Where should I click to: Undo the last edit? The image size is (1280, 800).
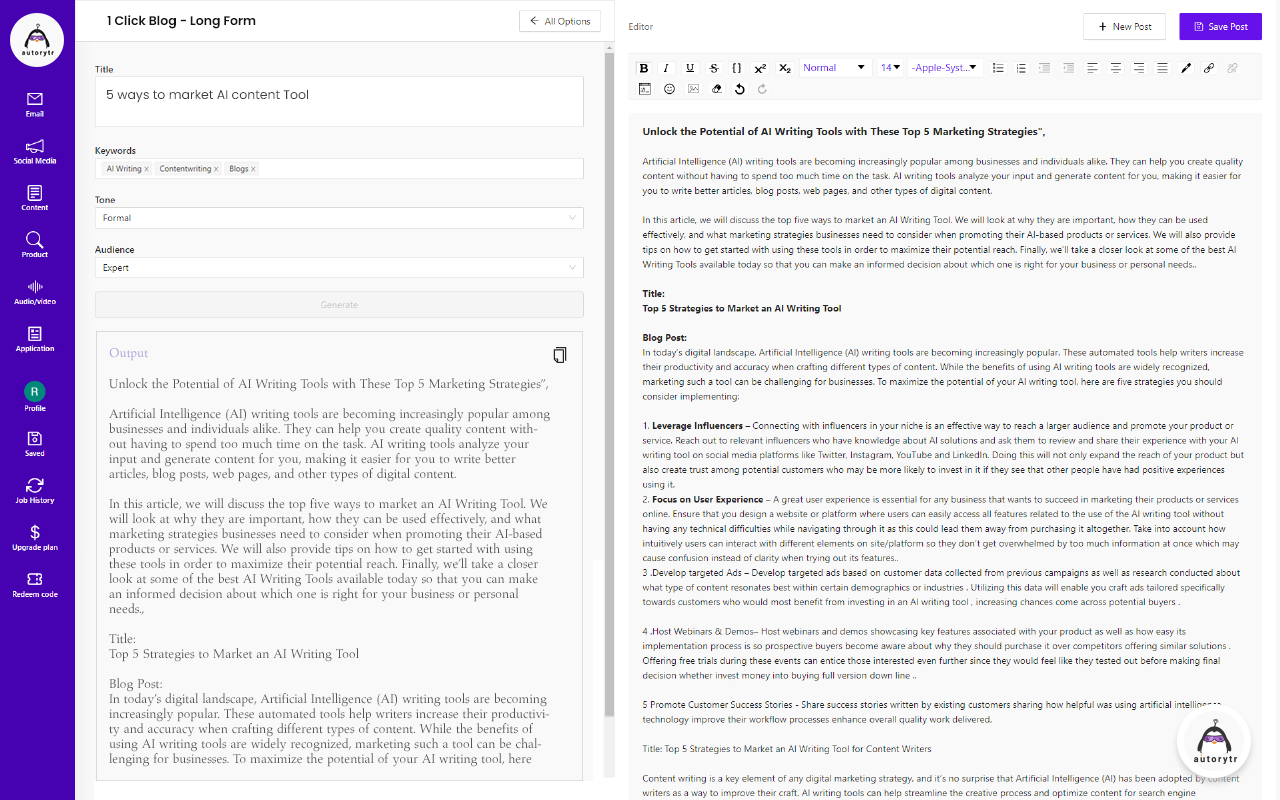(739, 89)
